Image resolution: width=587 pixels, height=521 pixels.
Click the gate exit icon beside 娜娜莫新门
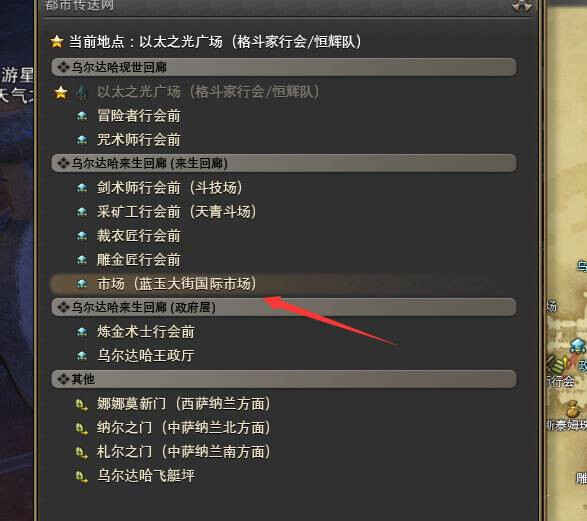[82, 405]
